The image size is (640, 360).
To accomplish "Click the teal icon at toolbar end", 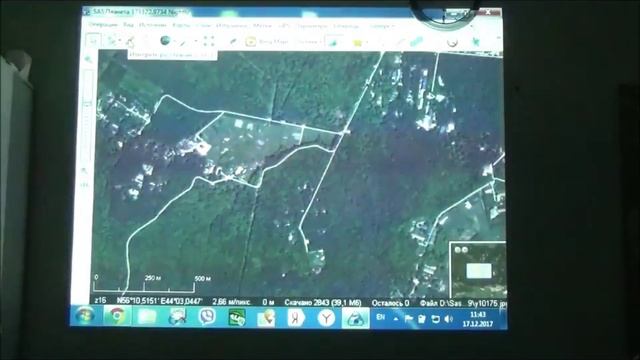I will point(476,41).
